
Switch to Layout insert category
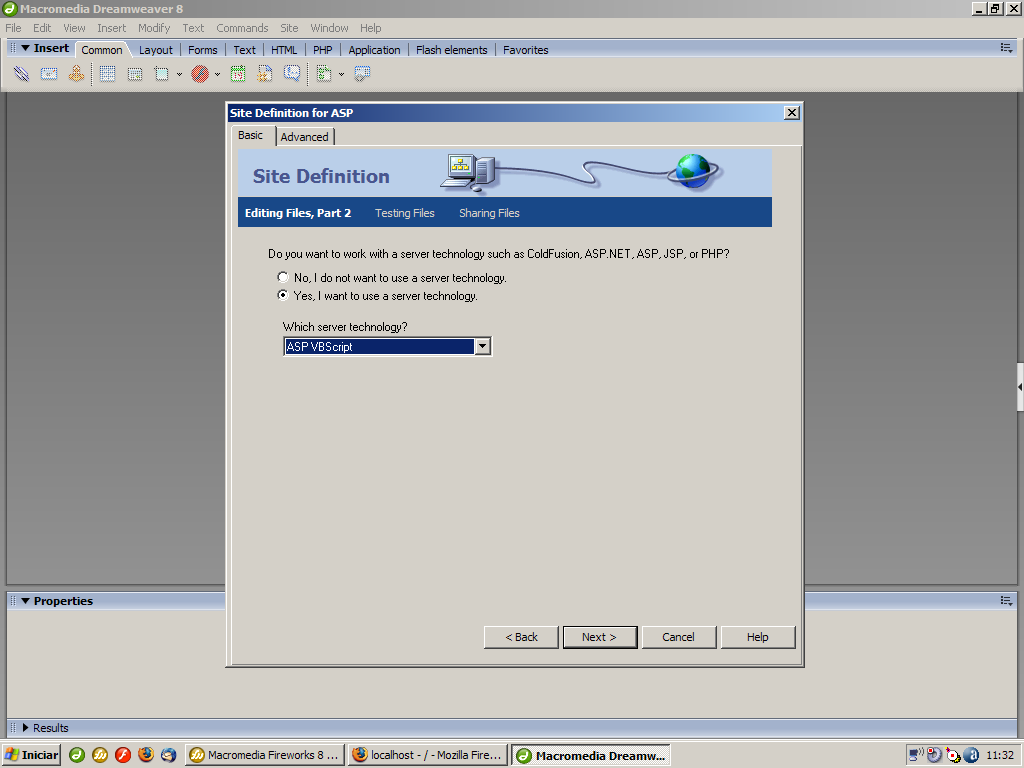tap(155, 50)
